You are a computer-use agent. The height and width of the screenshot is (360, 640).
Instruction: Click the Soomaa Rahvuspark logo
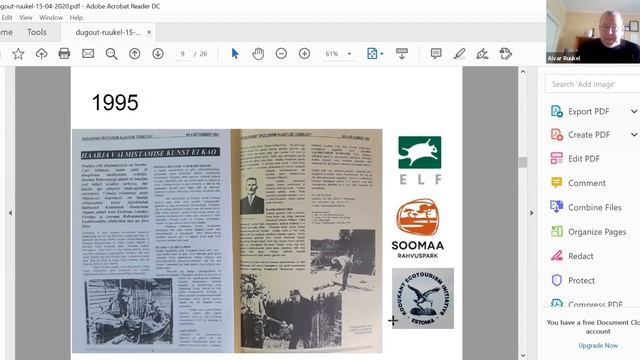click(x=418, y=228)
